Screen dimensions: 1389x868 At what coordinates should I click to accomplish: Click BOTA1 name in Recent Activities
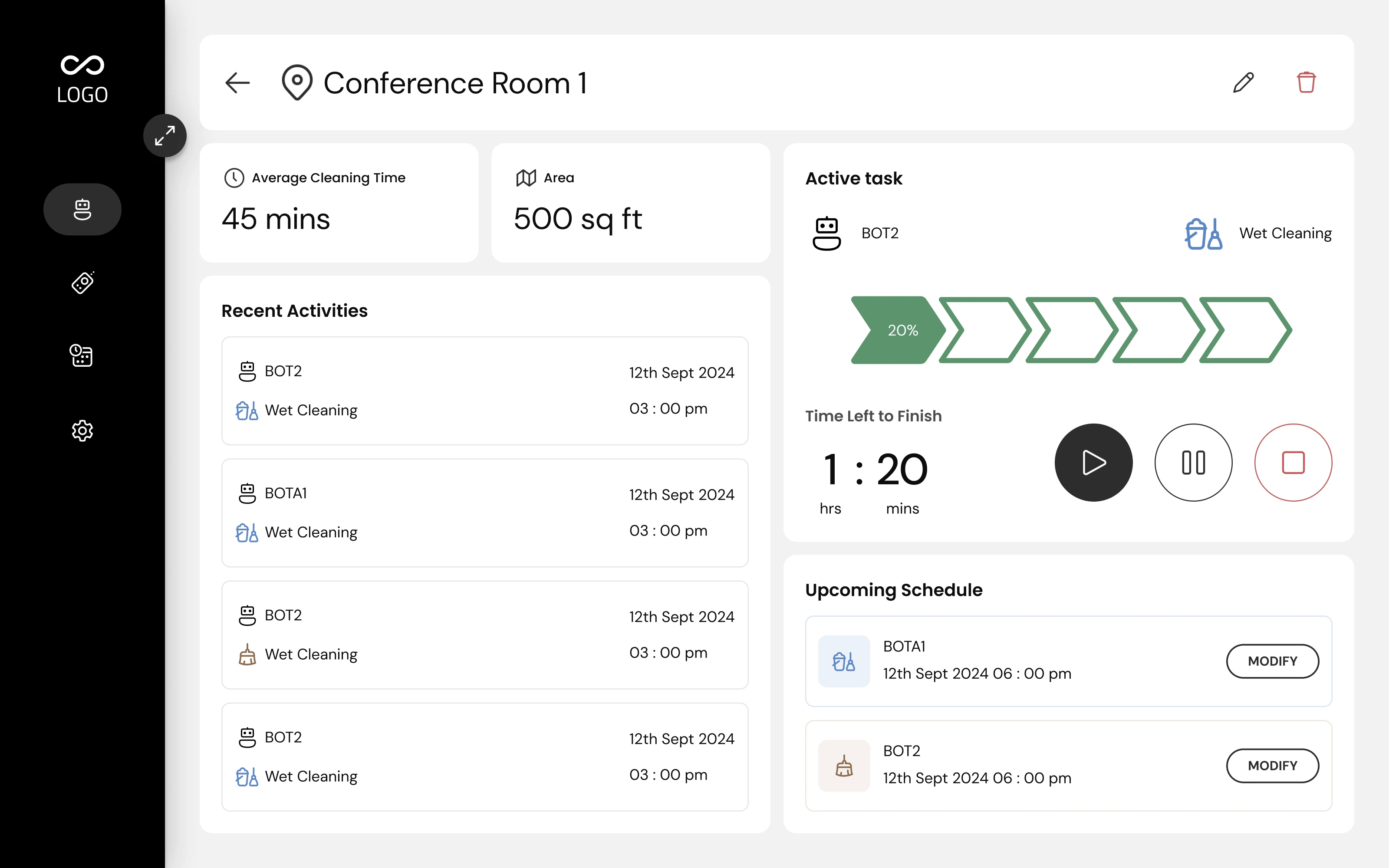286,493
